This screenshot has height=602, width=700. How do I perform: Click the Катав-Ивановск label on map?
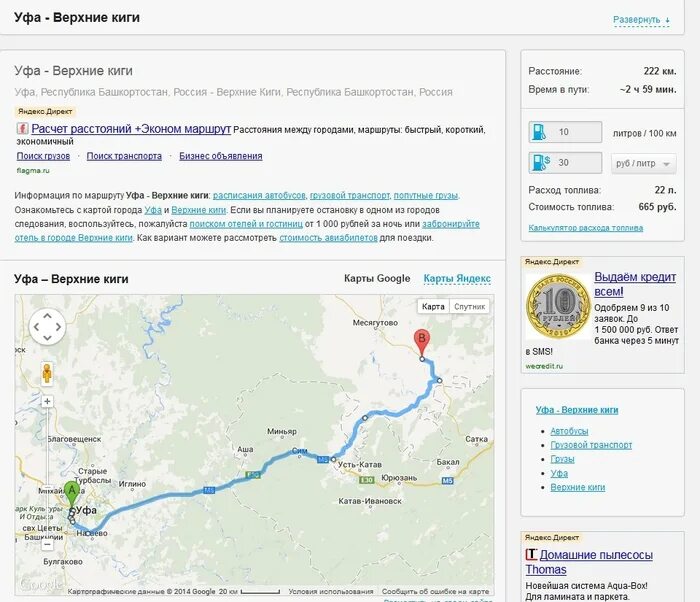point(370,501)
